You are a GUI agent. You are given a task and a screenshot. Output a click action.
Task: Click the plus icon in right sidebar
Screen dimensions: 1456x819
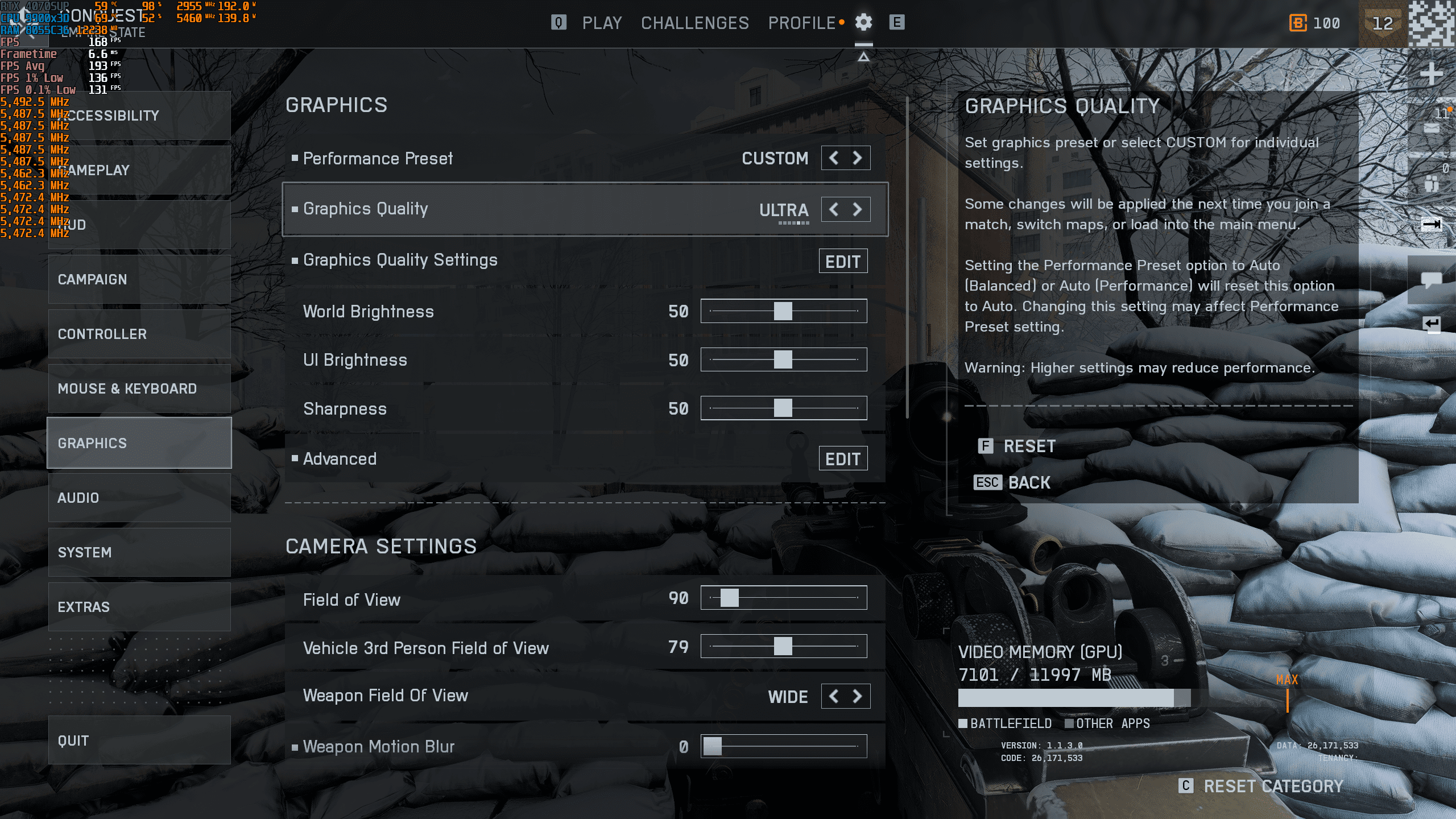coord(1431,74)
